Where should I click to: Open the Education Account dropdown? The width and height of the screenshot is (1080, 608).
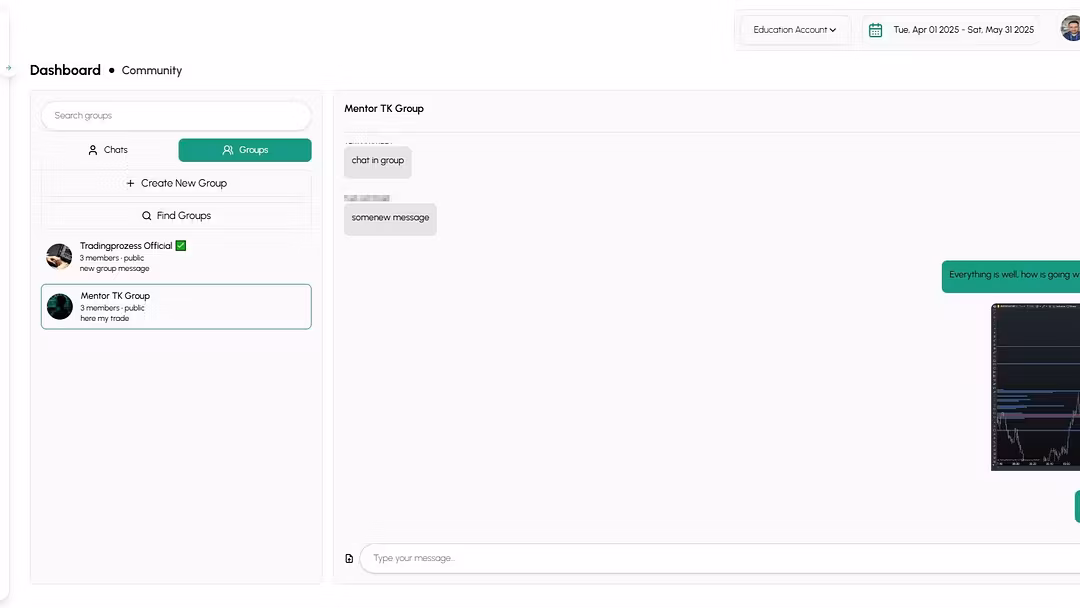(x=794, y=30)
